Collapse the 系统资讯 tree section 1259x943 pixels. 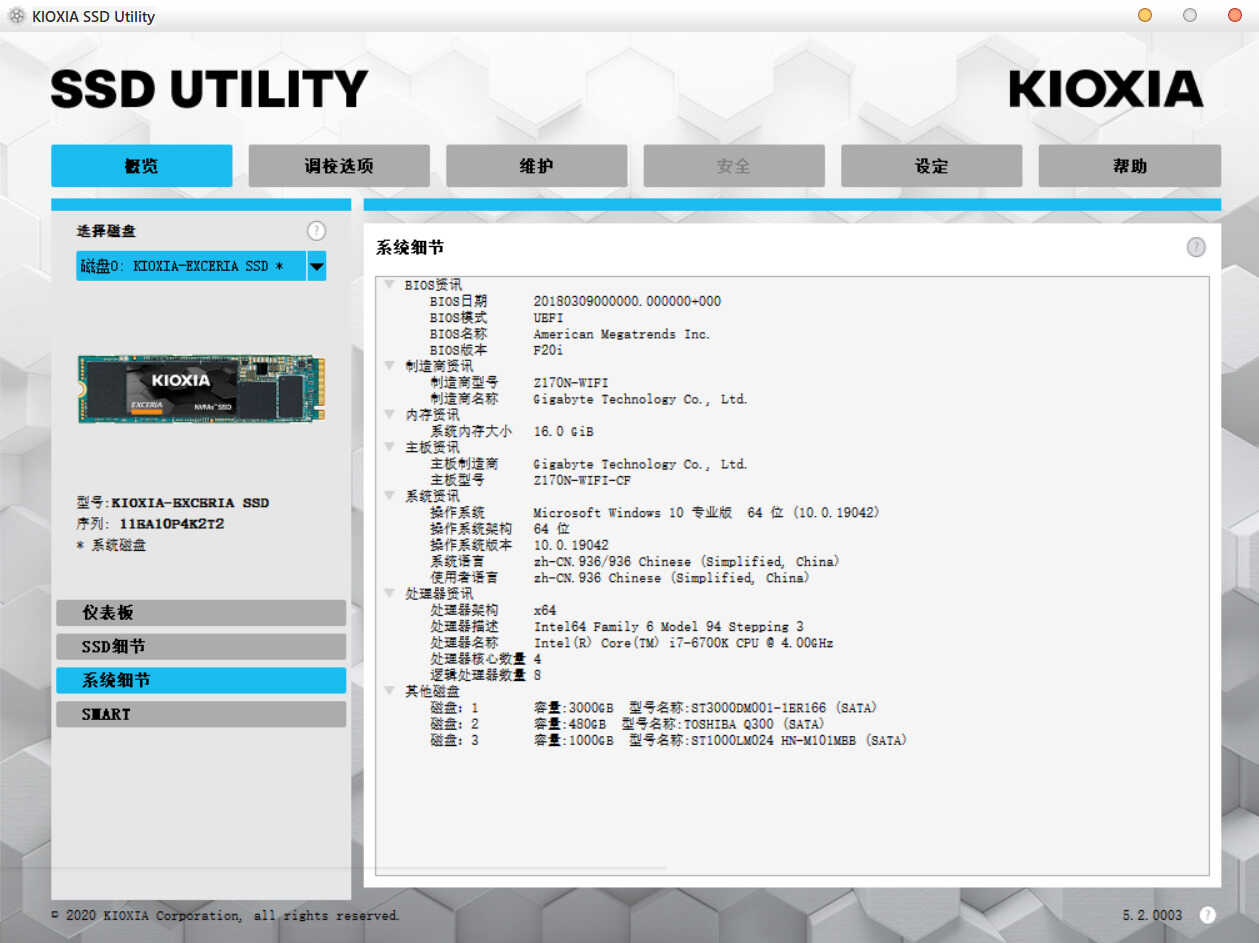click(x=389, y=496)
